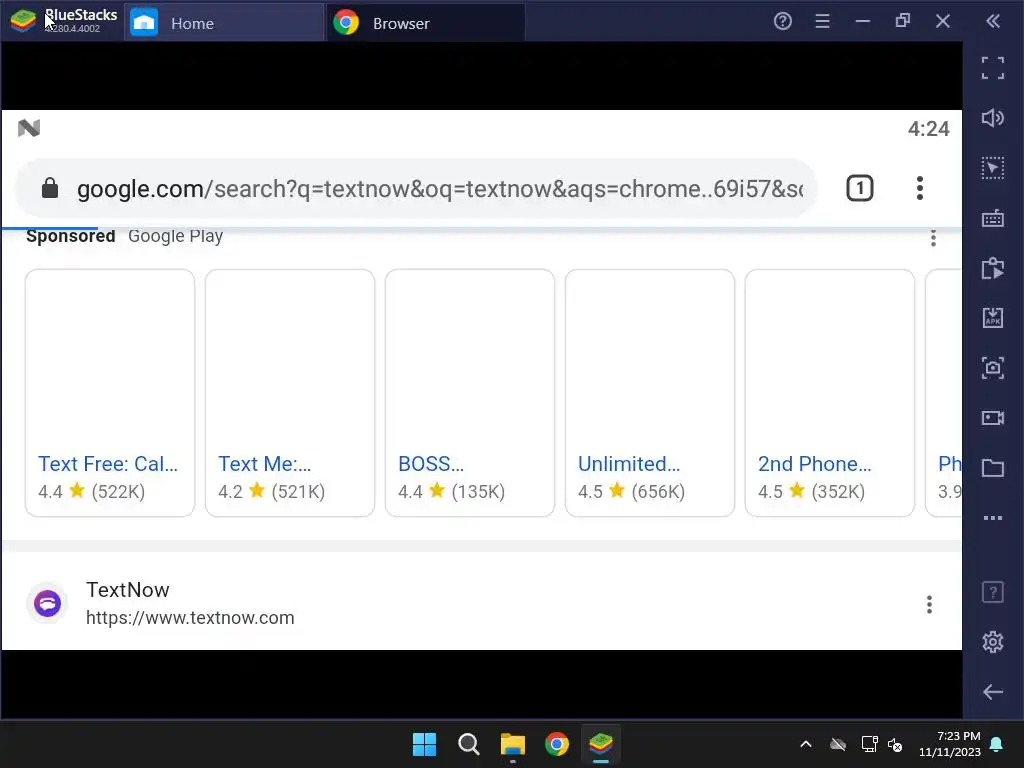Image resolution: width=1024 pixels, height=768 pixels.
Task: Open BlueStacks hamburger menu
Action: coord(822,22)
